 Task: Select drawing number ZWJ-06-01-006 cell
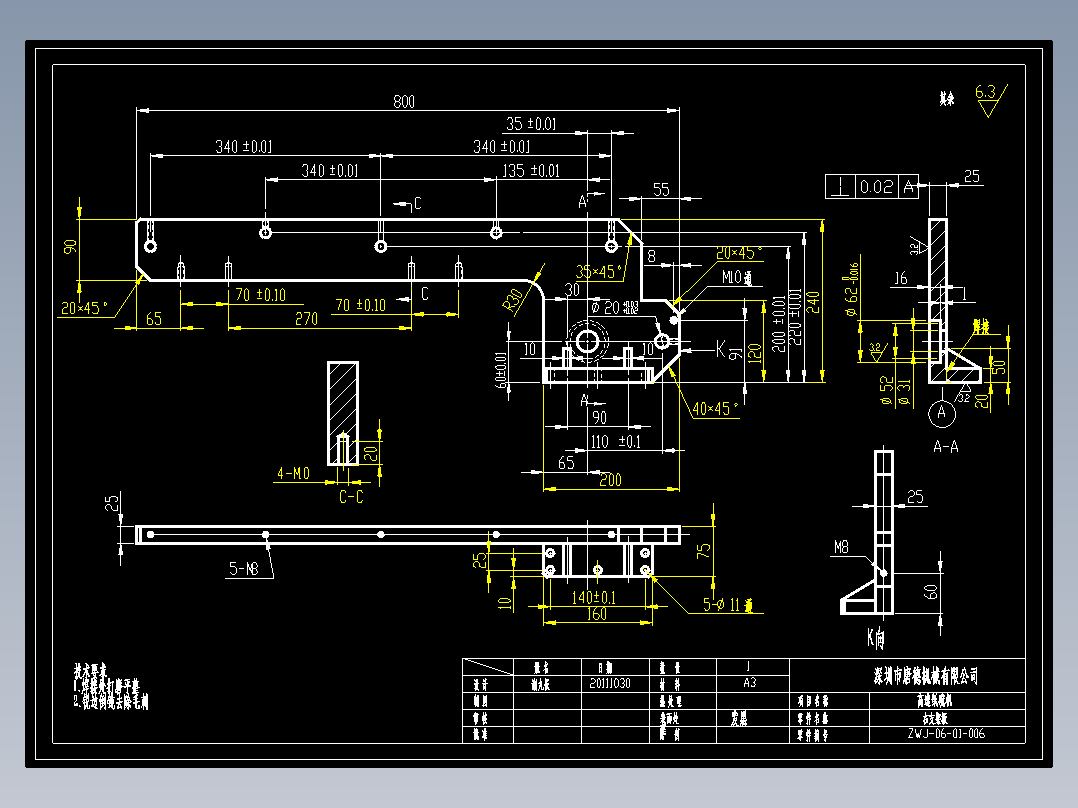coord(947,734)
